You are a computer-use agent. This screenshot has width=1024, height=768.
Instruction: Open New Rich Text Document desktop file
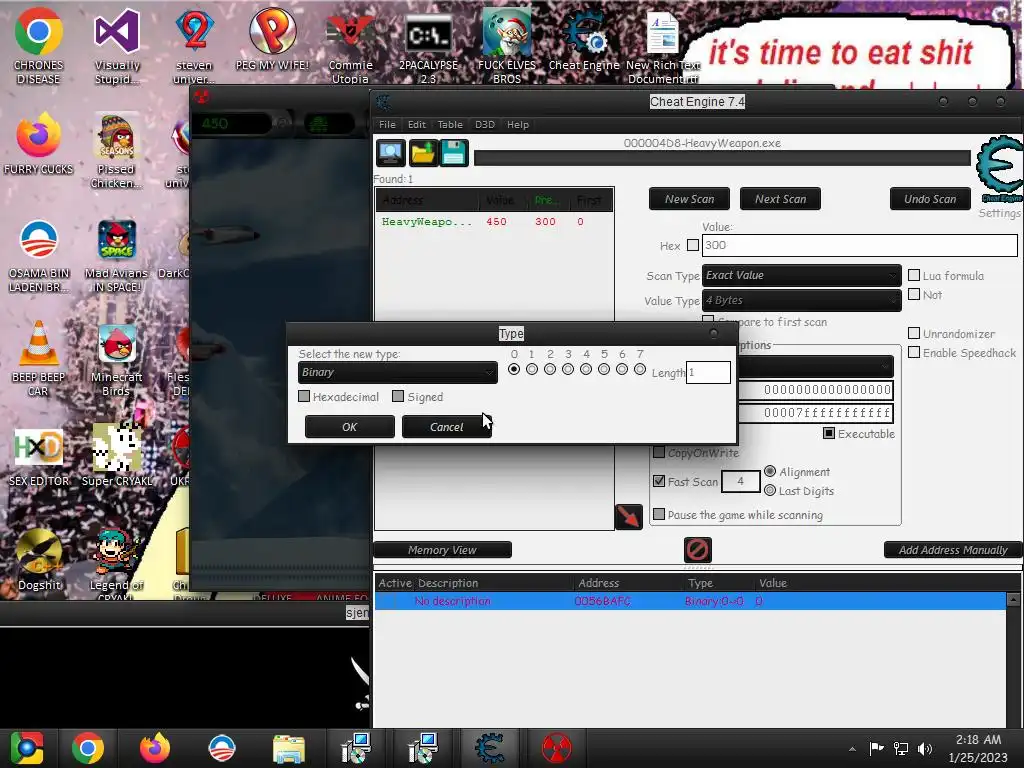[x=663, y=46]
